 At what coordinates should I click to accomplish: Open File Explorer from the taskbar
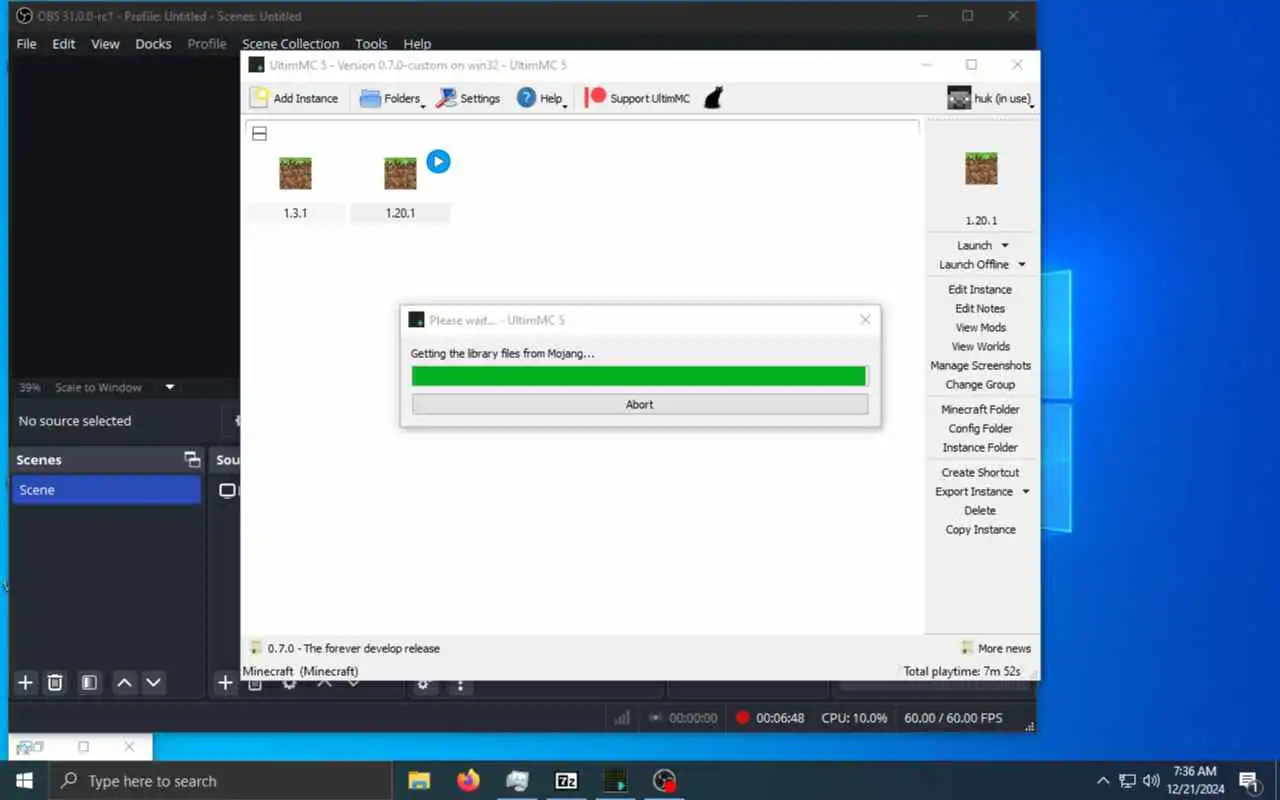pos(419,781)
